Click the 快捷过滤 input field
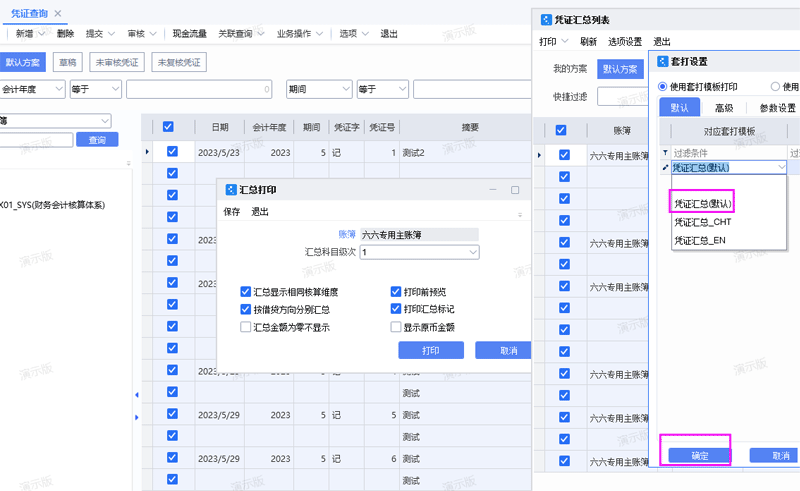 tap(622, 96)
